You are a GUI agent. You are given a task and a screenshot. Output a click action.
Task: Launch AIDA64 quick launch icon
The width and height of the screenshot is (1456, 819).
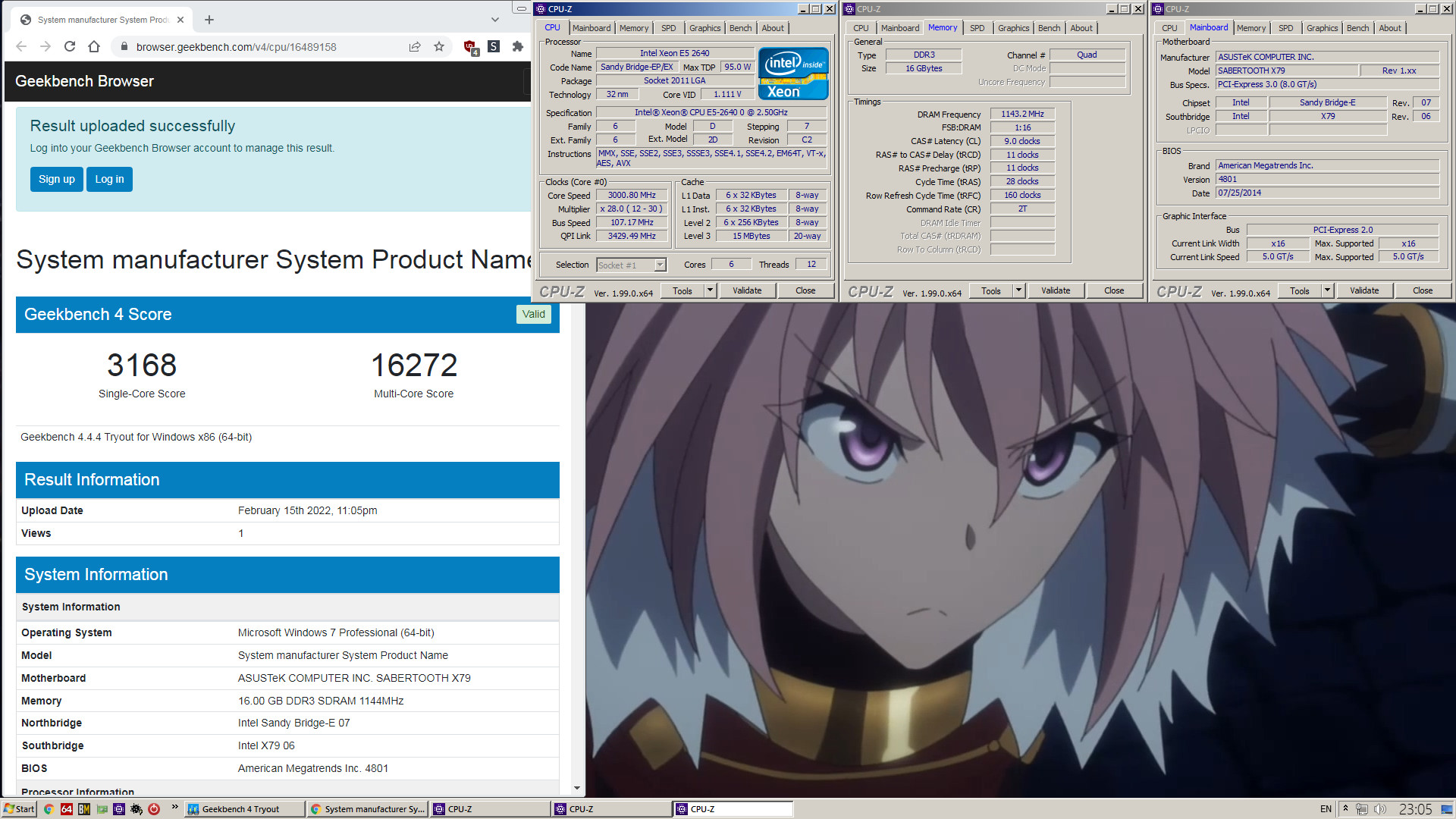click(x=66, y=809)
